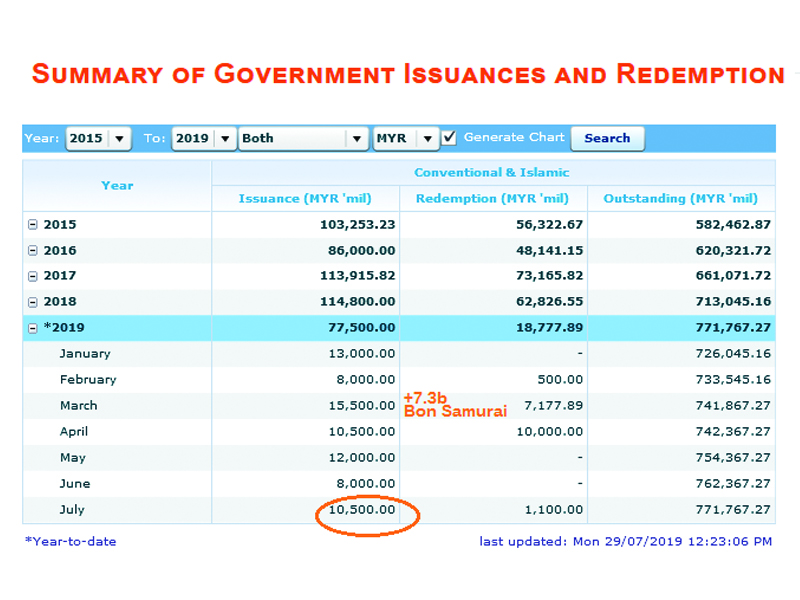Expand the 2017 year row

(x=33, y=276)
